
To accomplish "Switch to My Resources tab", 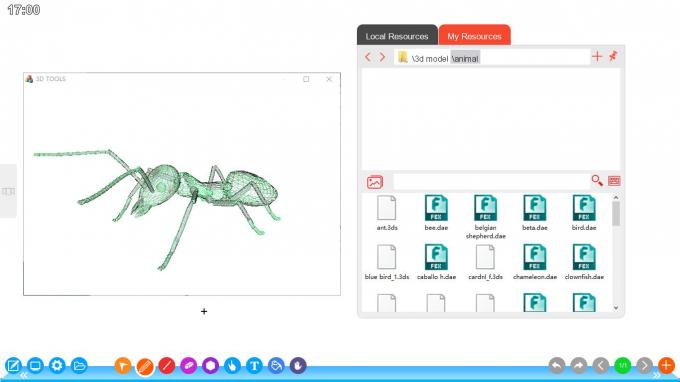I will [x=474, y=36].
